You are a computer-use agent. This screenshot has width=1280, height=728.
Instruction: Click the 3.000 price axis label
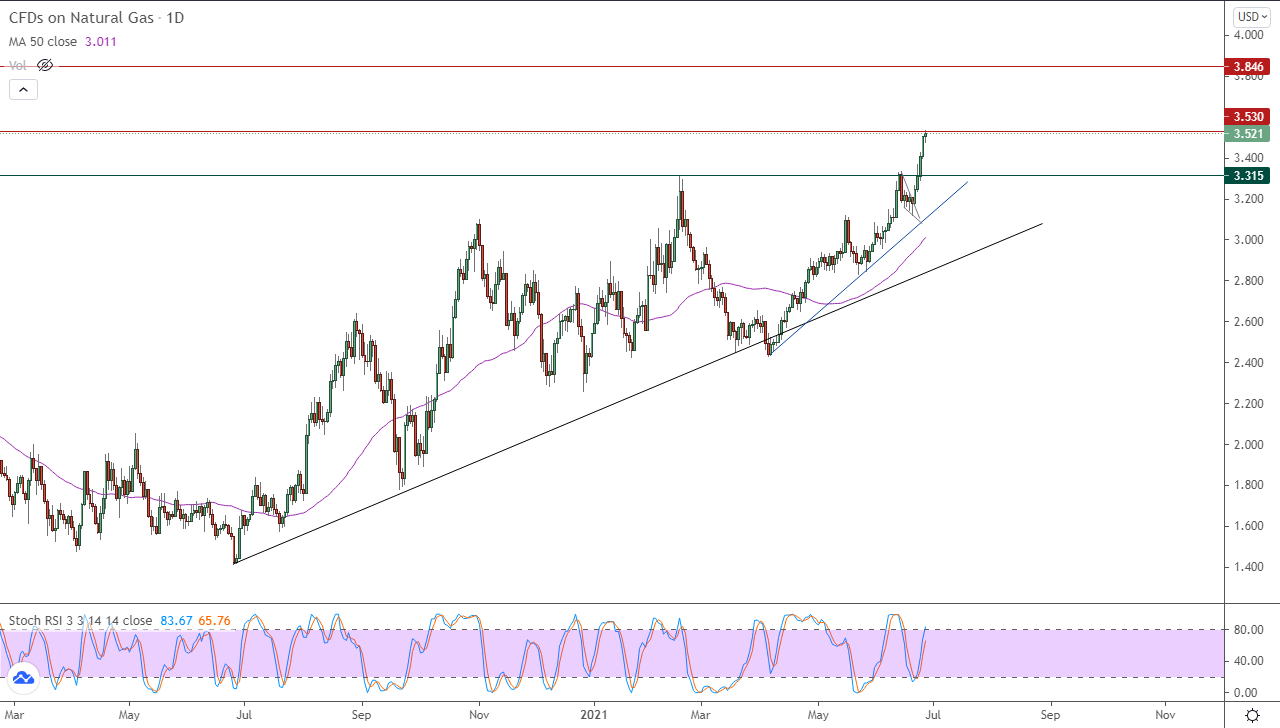1250,240
